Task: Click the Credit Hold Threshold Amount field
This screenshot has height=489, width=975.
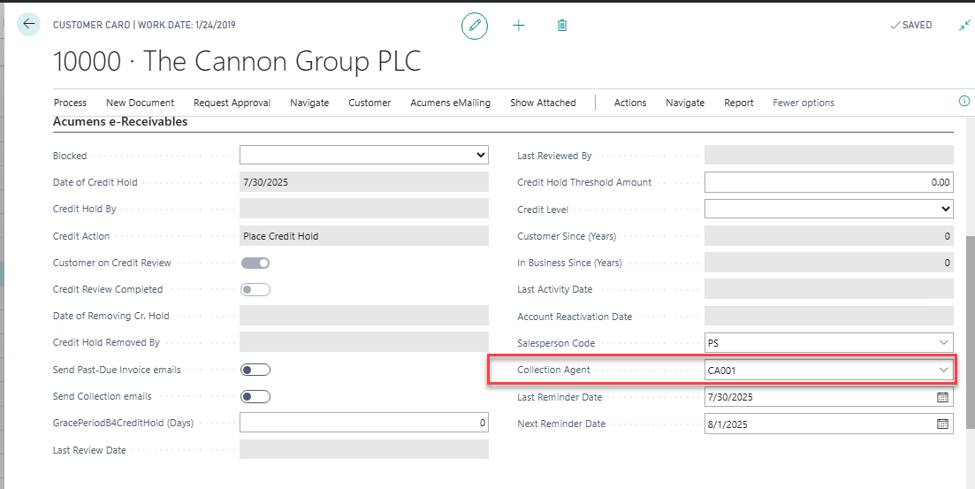Action: (x=829, y=182)
